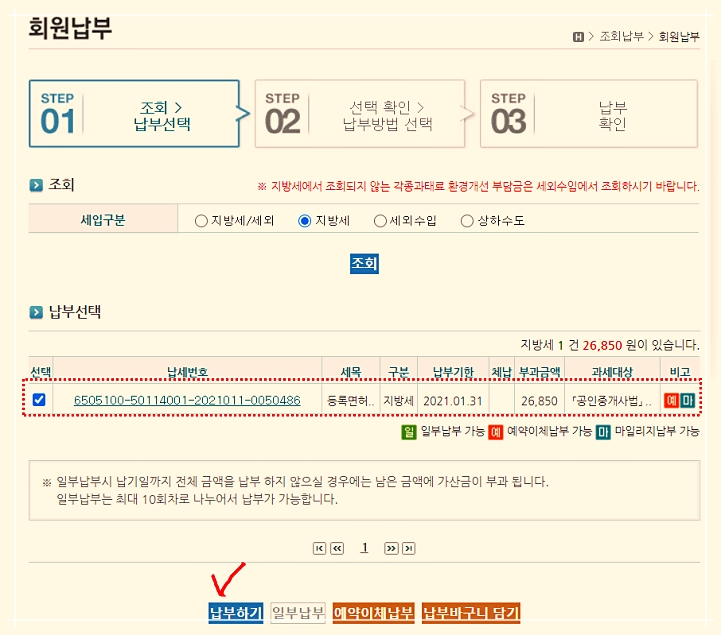
Task: Click the 등록면허.. cell in the row
Action: tap(350, 401)
